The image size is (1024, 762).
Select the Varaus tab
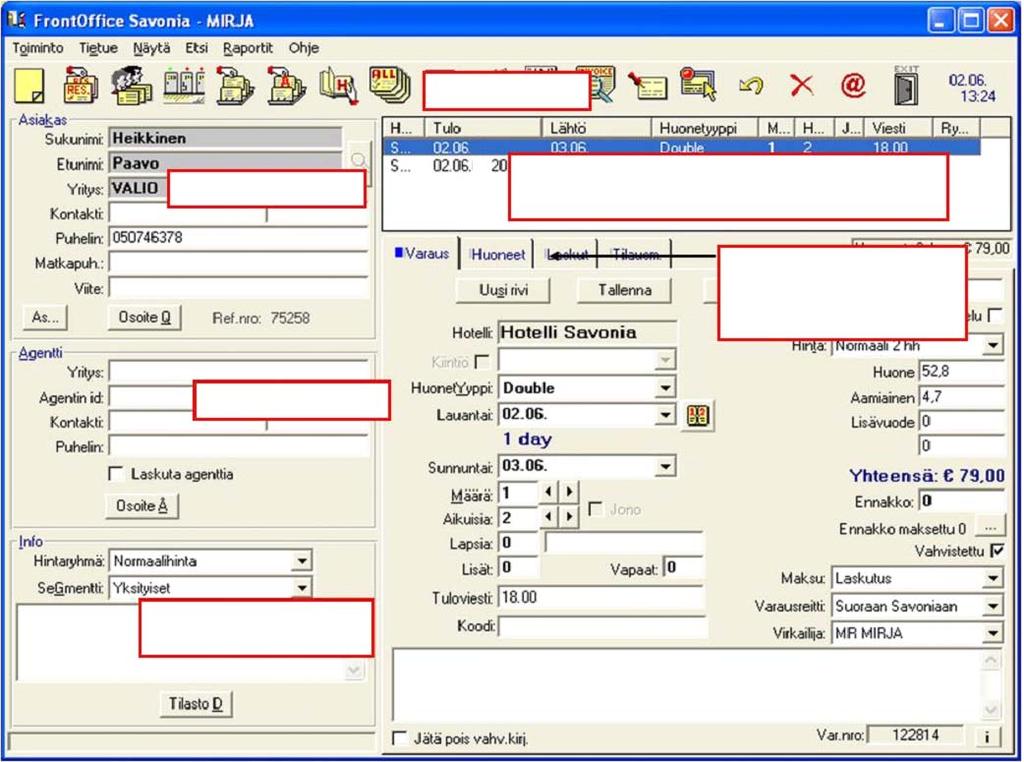[x=423, y=253]
